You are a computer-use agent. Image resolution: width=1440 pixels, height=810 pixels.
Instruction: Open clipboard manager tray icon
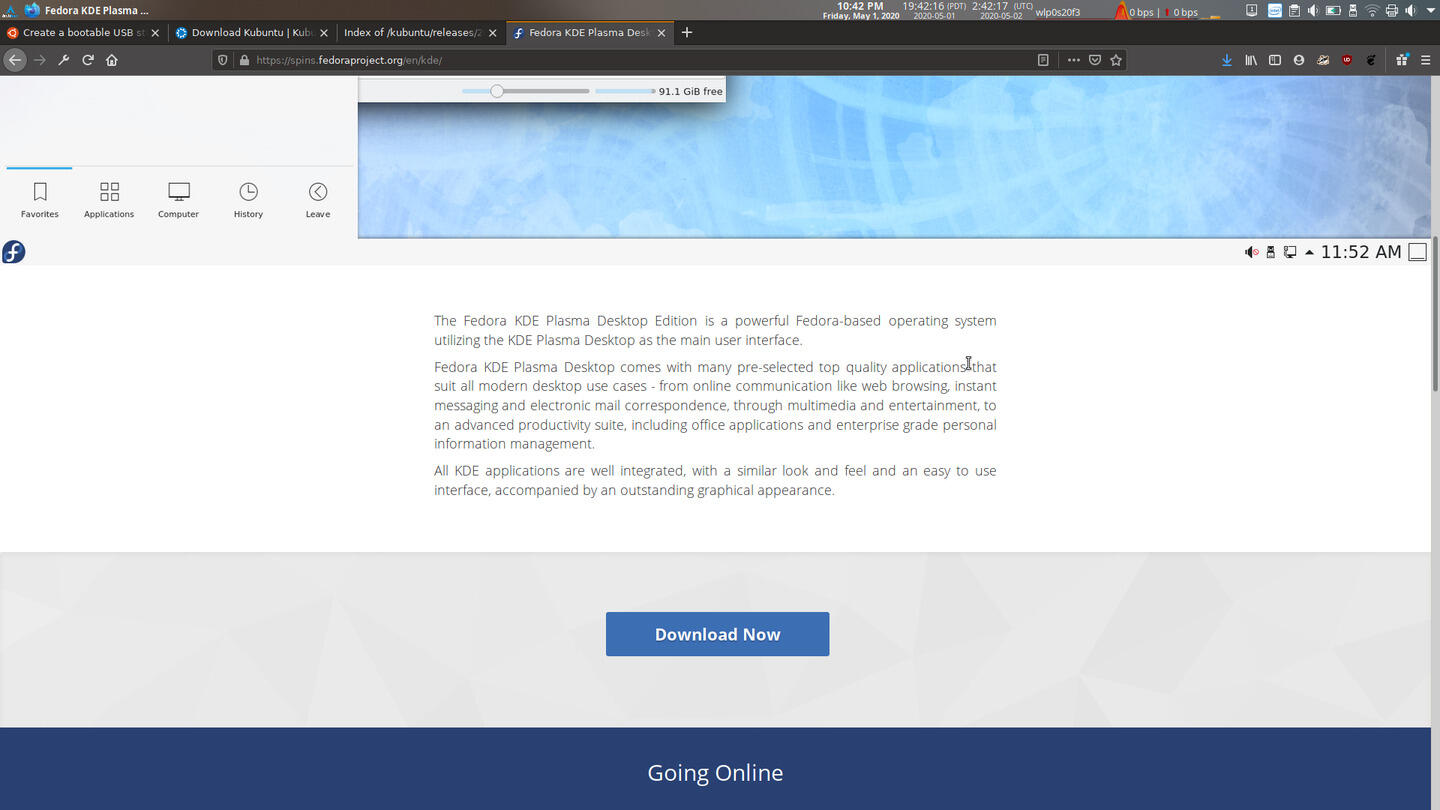(1294, 10)
